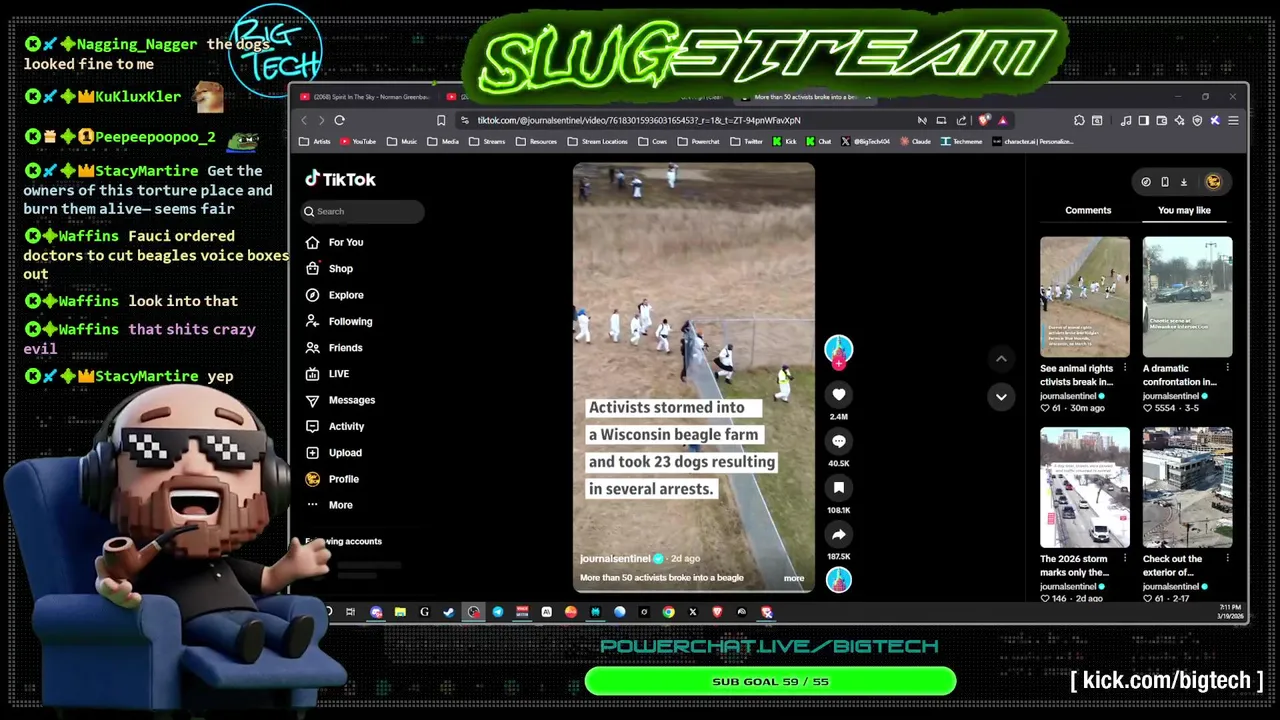This screenshot has height=720, width=1280.
Task: Click the browser reload button
Action: pyautogui.click(x=339, y=120)
